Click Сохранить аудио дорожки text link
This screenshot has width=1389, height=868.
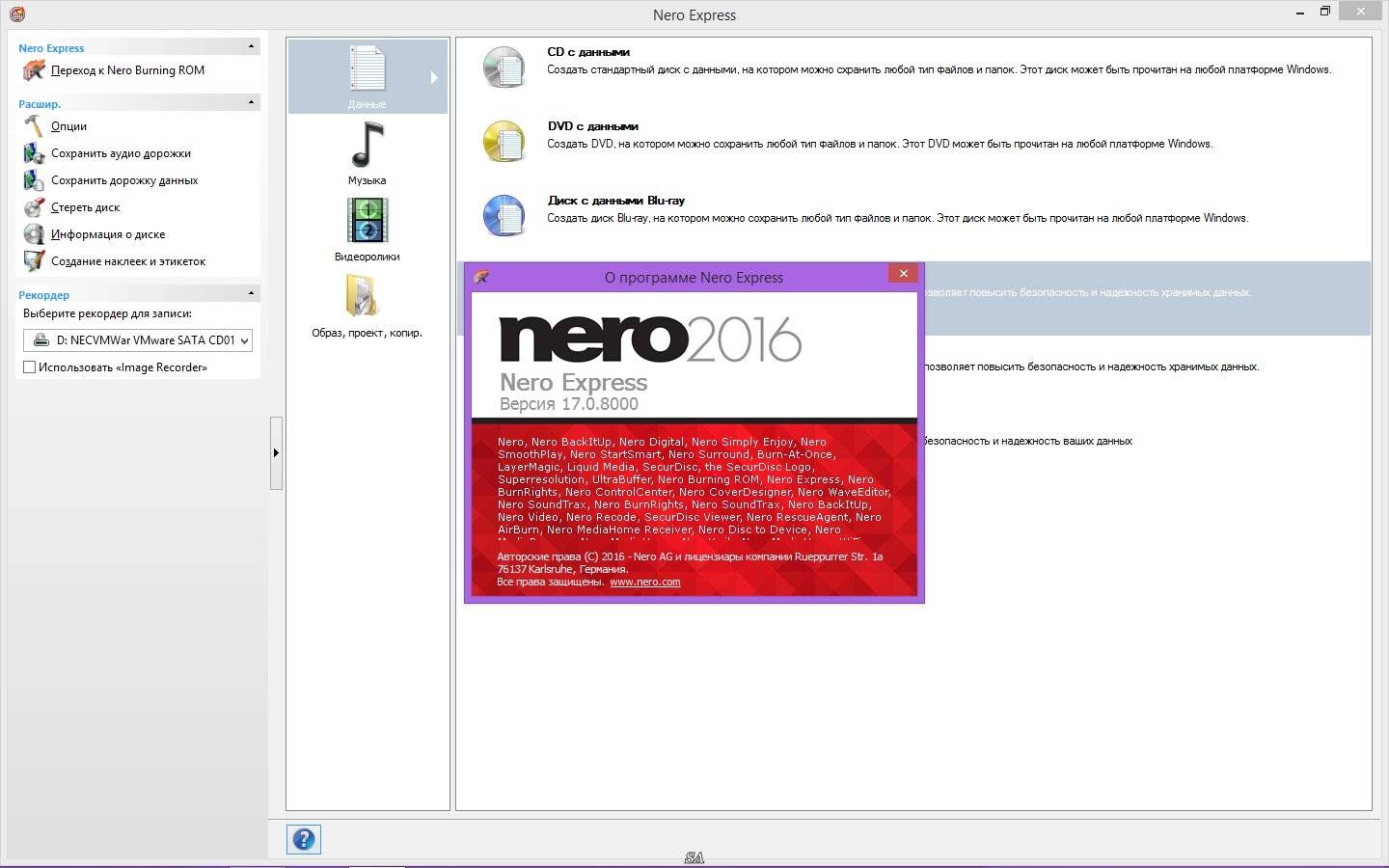(x=121, y=153)
